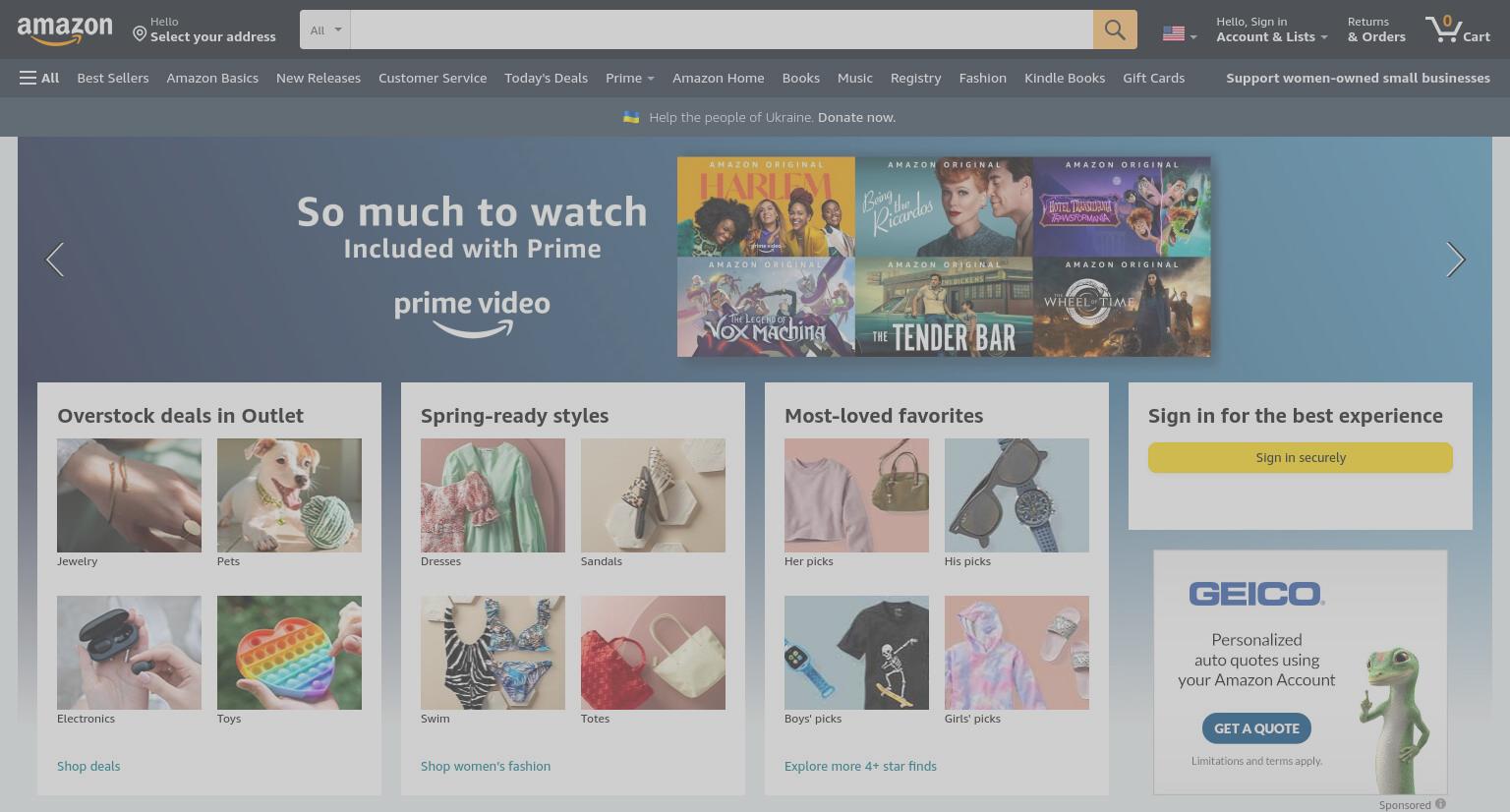This screenshot has width=1510, height=812.
Task: Open the Boys' picks thumbnail
Action: [x=856, y=652]
